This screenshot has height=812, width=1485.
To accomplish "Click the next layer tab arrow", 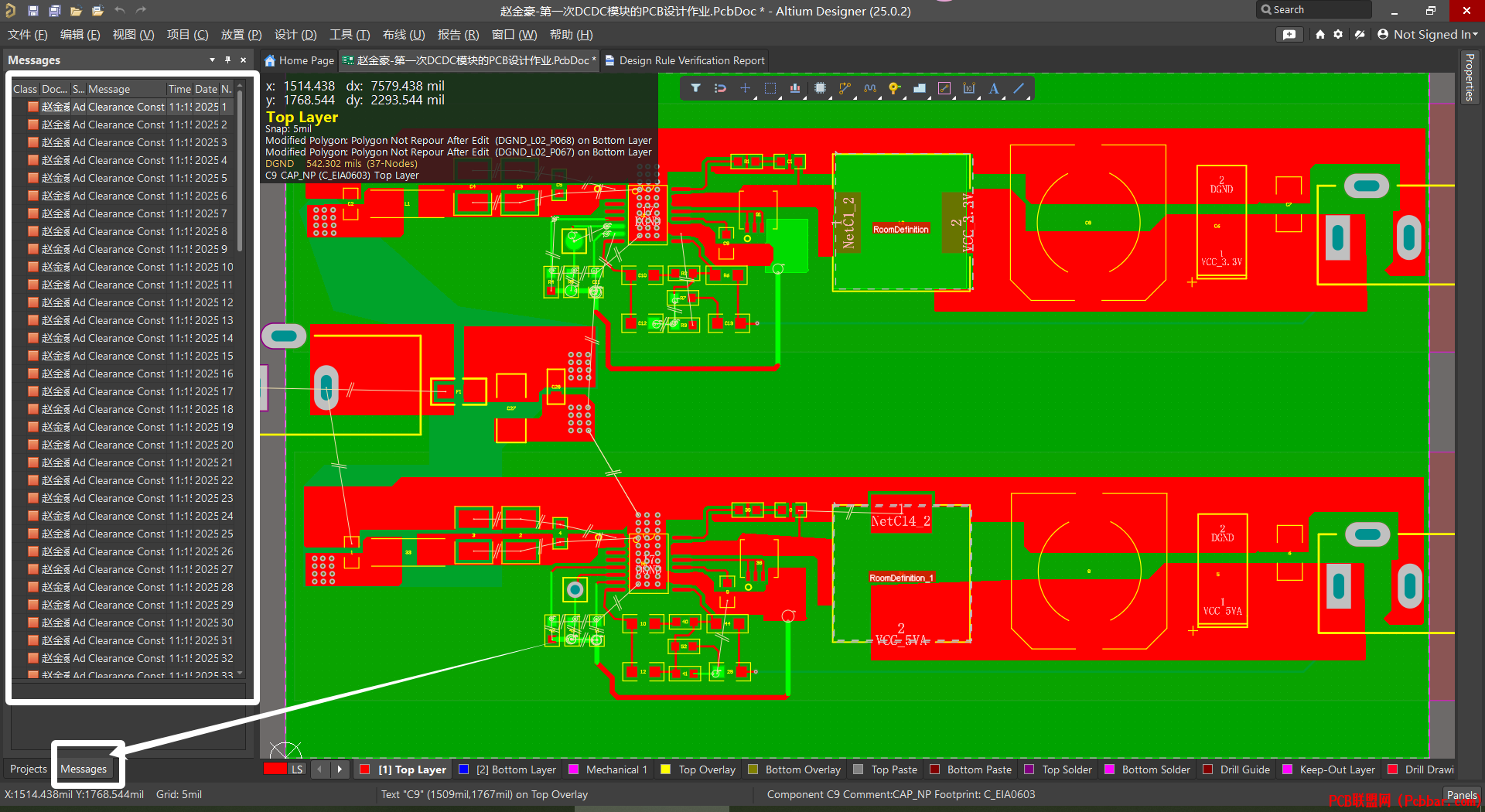I will click(340, 769).
